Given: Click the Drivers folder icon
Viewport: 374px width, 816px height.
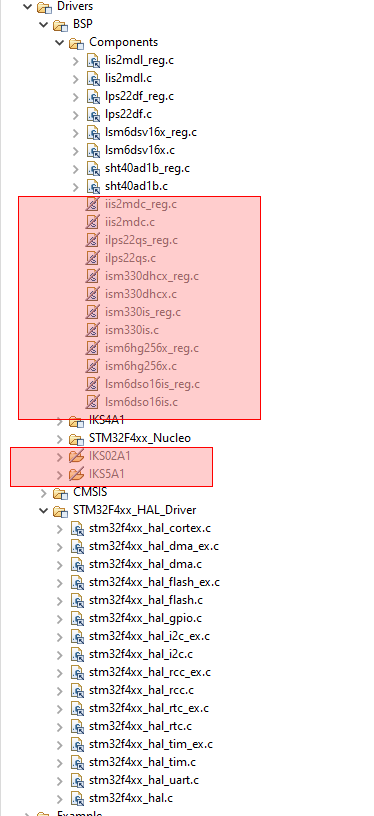Looking at the screenshot, I should point(44,7).
